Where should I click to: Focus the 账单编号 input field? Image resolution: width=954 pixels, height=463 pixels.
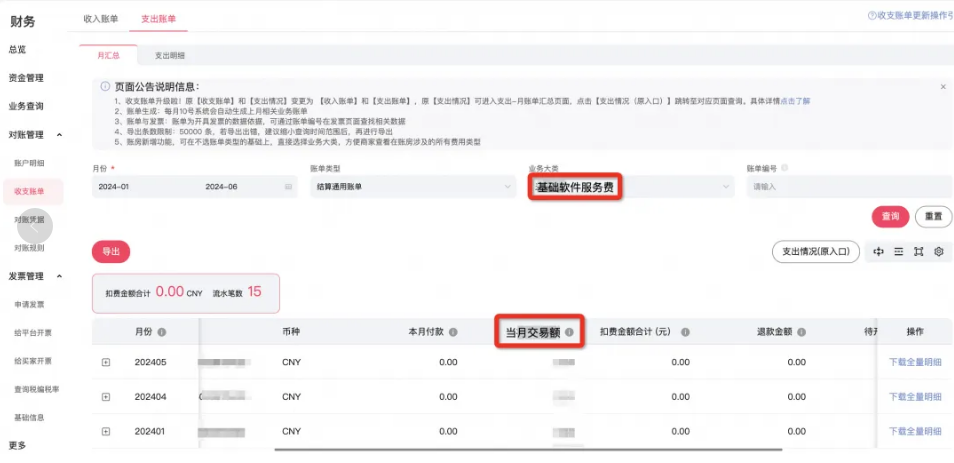(x=849, y=187)
